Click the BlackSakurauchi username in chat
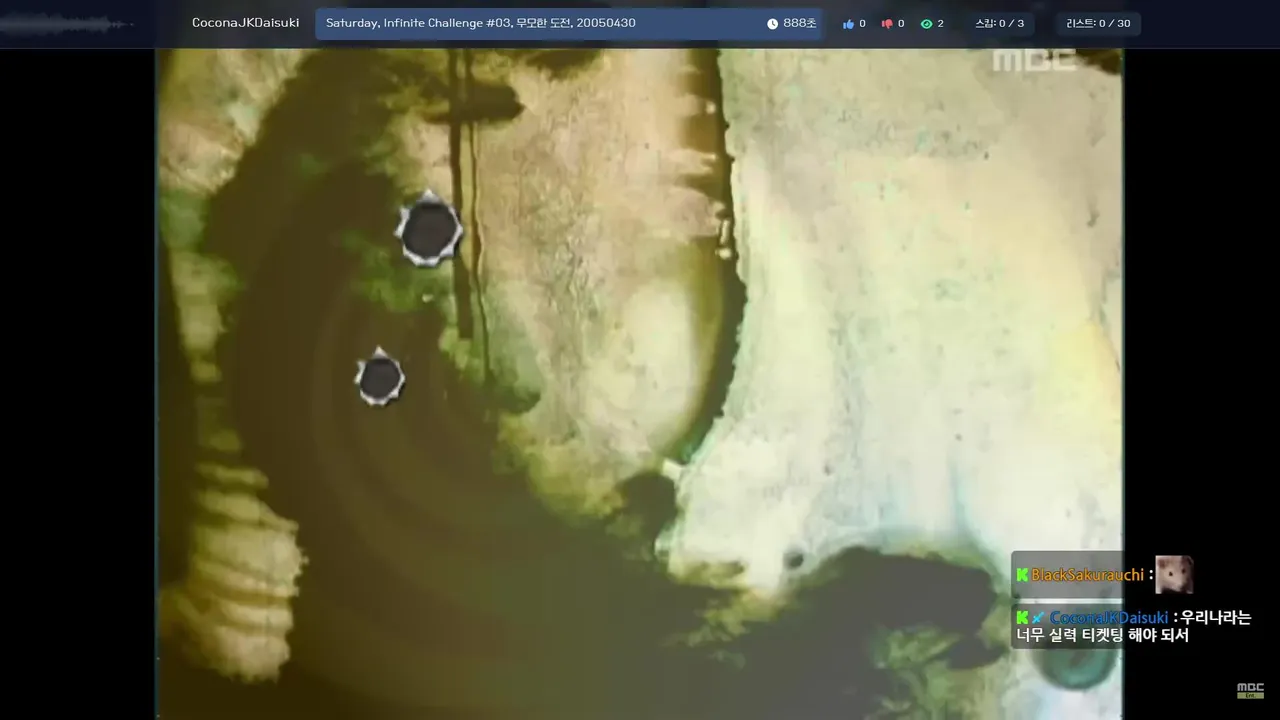The image size is (1280, 720). tap(1087, 575)
